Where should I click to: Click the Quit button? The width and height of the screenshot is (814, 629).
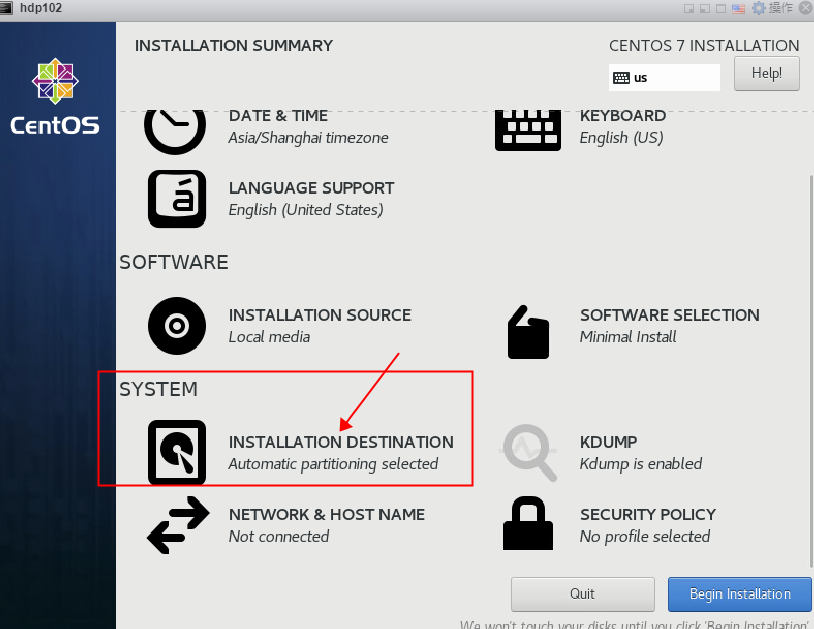582,594
